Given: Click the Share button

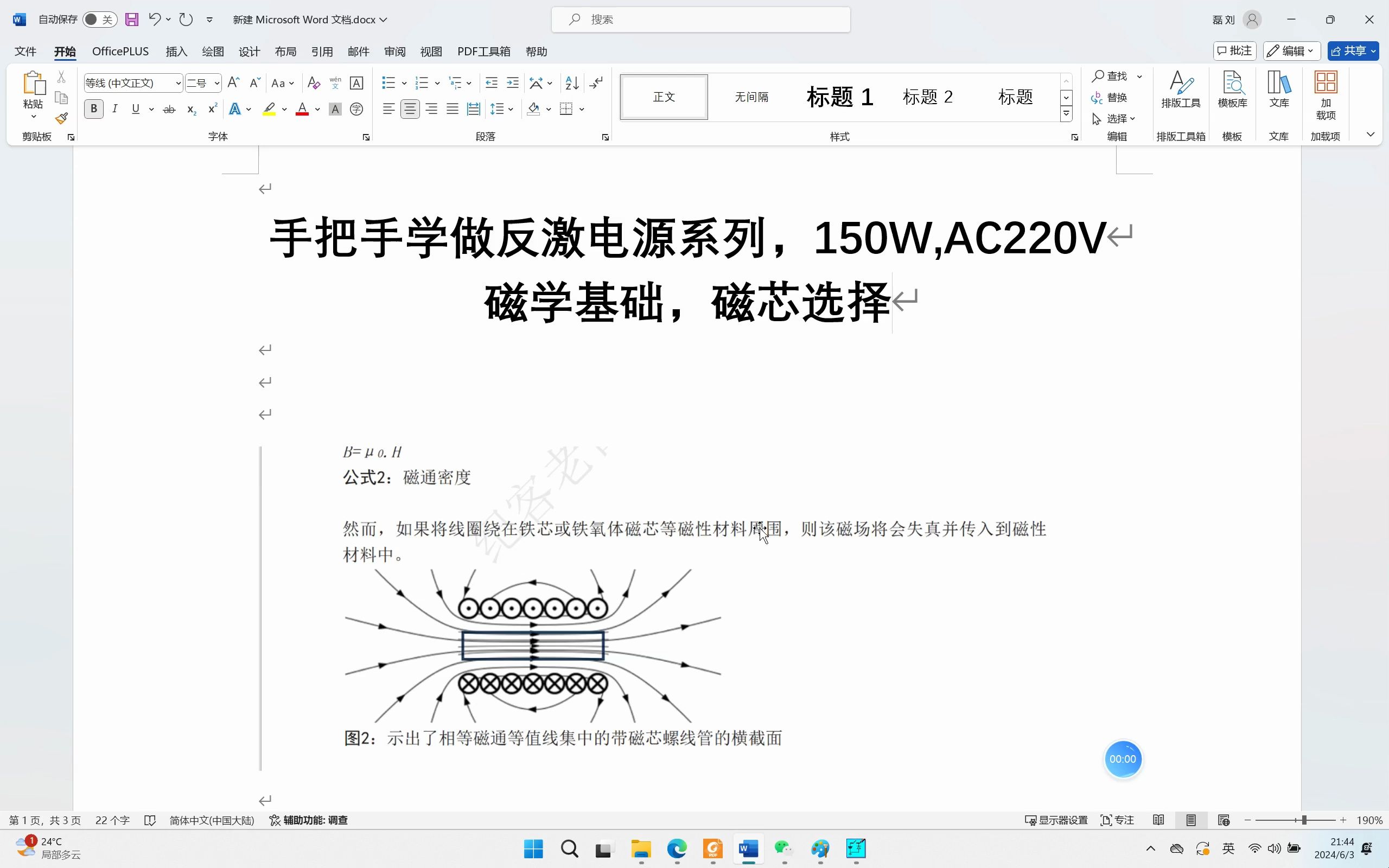Looking at the screenshot, I should coord(1353,51).
